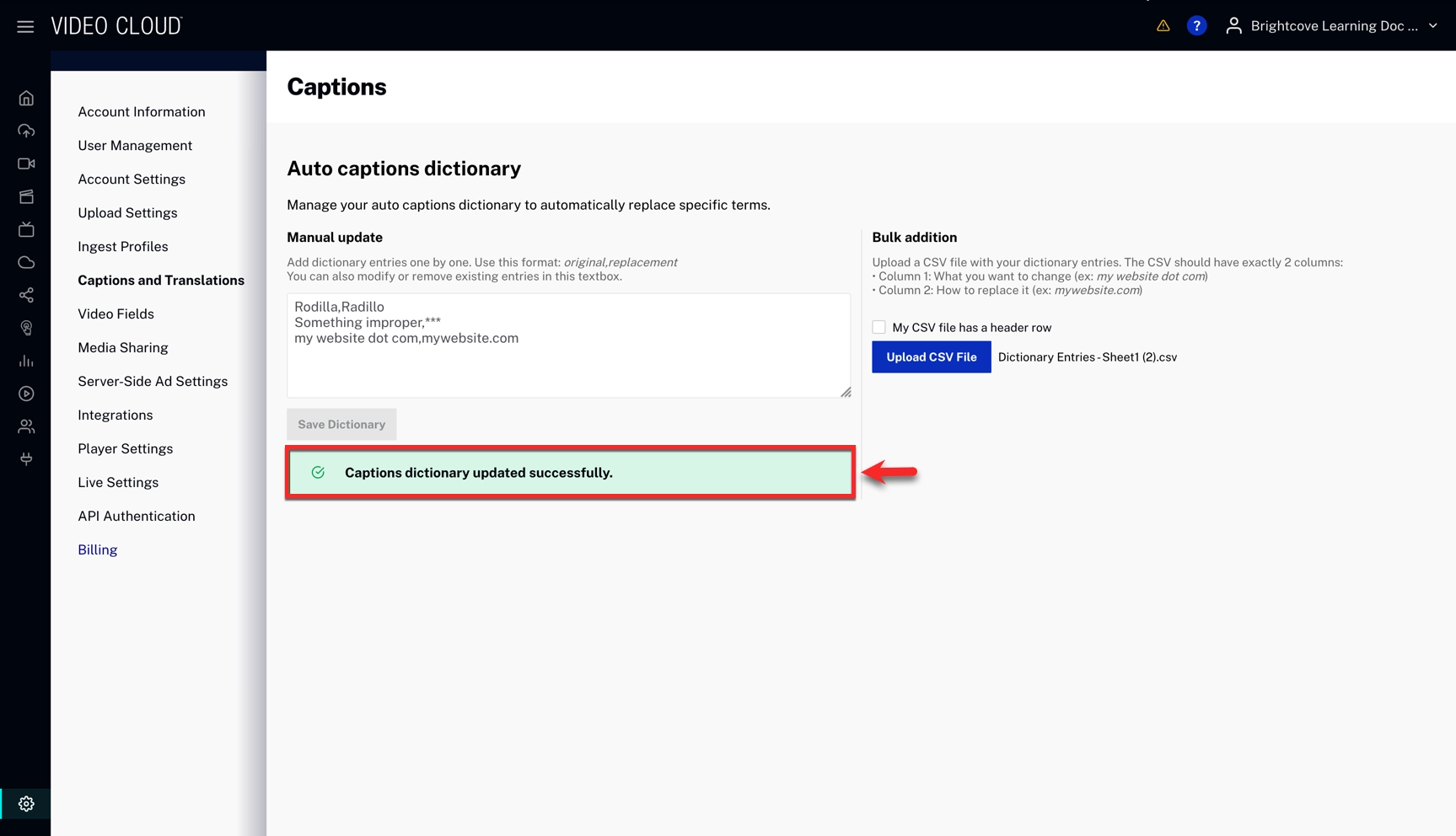The height and width of the screenshot is (836, 1456).
Task: Open the Billing link
Action: pyautogui.click(x=98, y=550)
